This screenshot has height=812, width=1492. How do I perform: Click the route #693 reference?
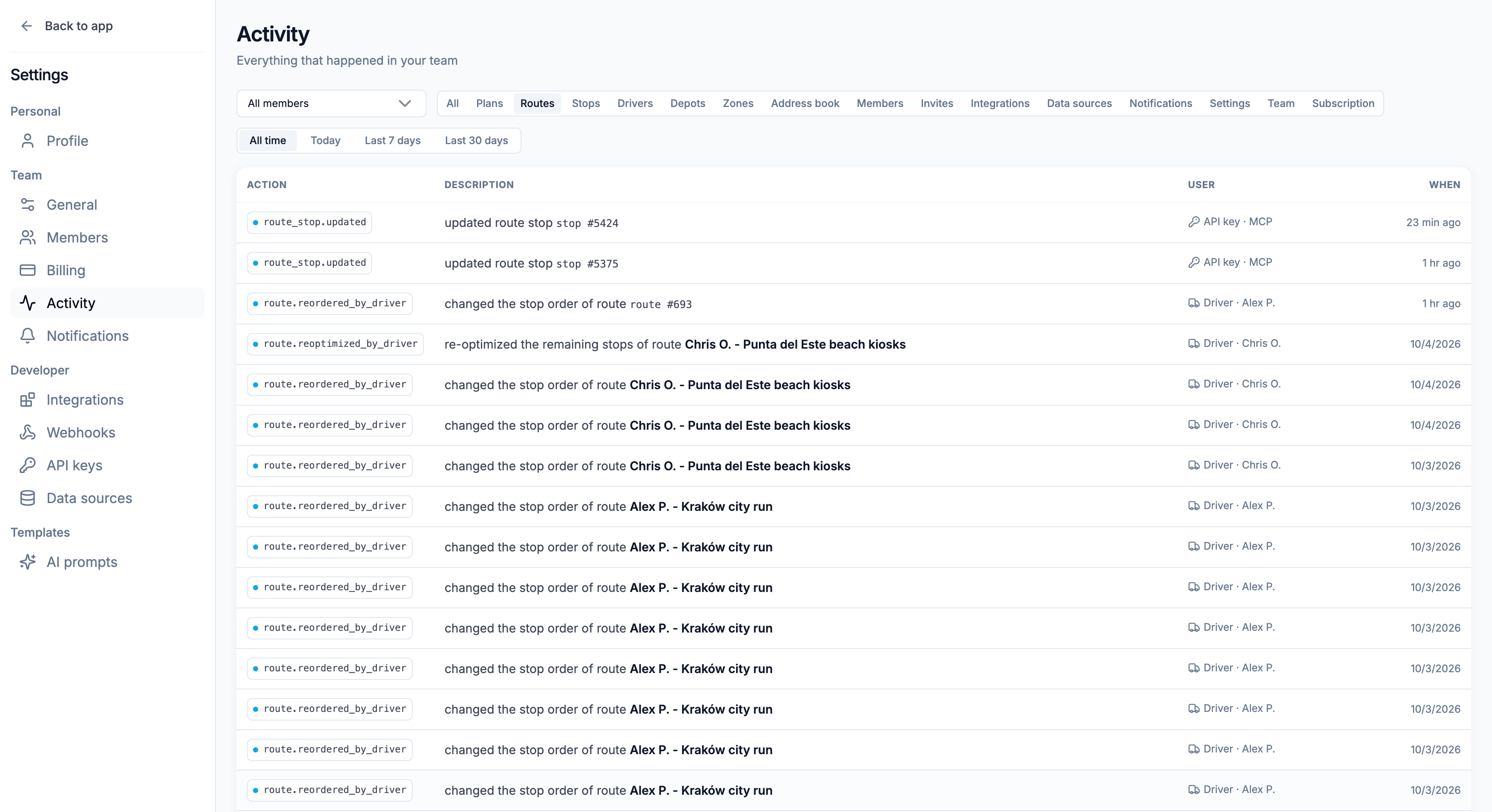point(661,305)
